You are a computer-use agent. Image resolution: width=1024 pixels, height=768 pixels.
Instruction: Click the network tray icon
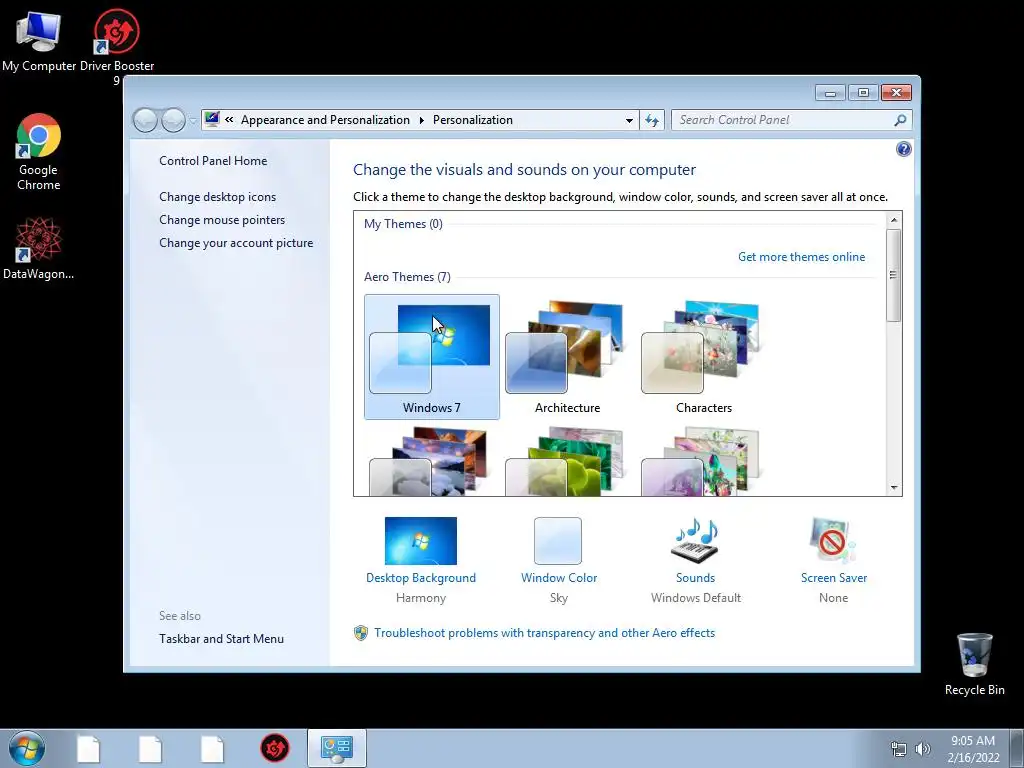pyautogui.click(x=899, y=749)
